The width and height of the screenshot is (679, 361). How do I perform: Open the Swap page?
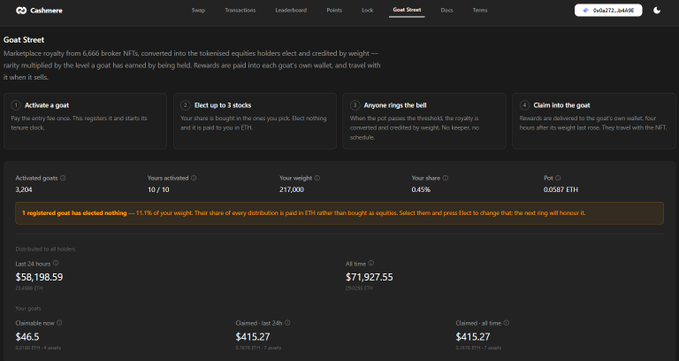(198, 10)
